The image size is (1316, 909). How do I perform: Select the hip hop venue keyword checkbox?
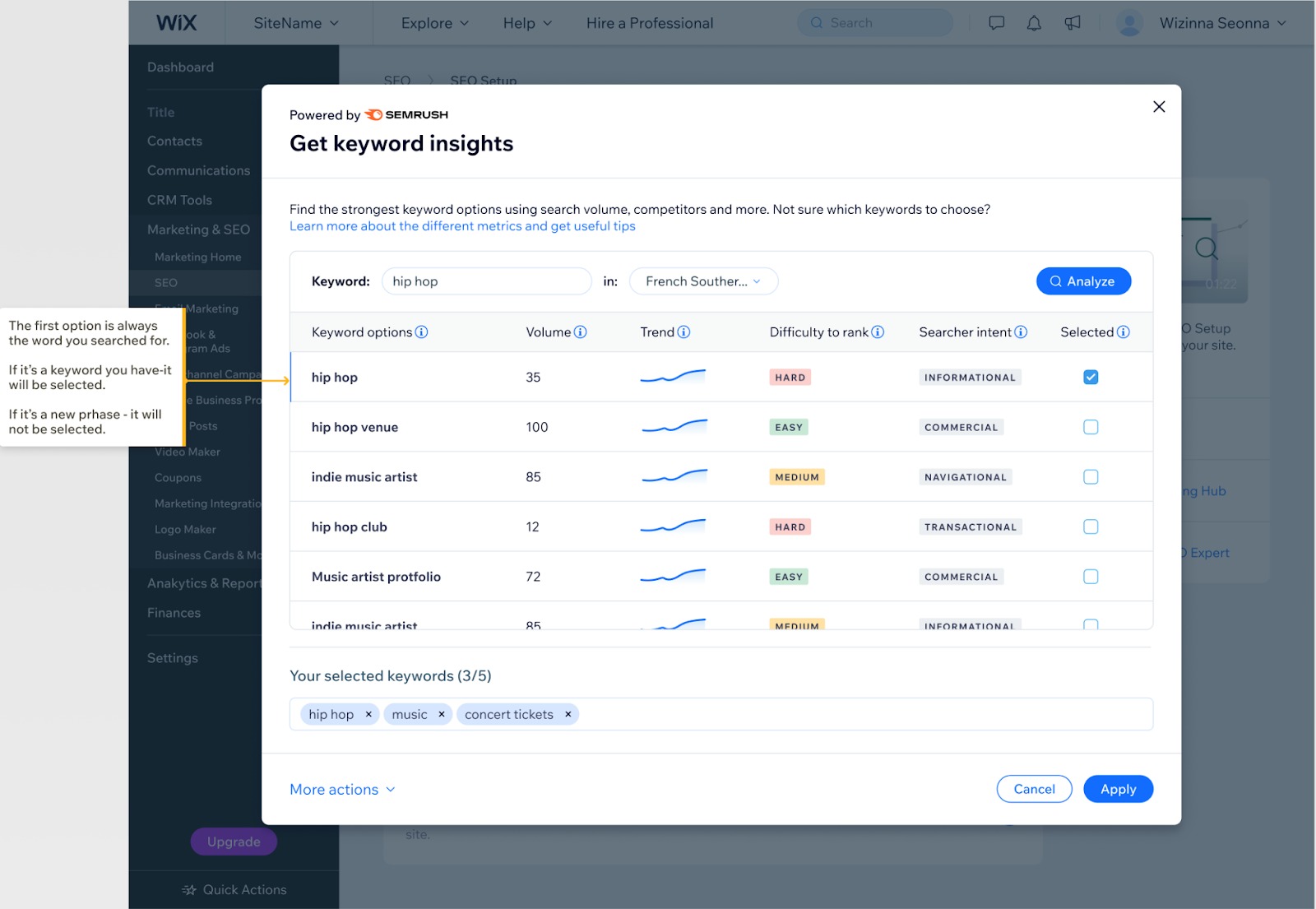(x=1090, y=427)
